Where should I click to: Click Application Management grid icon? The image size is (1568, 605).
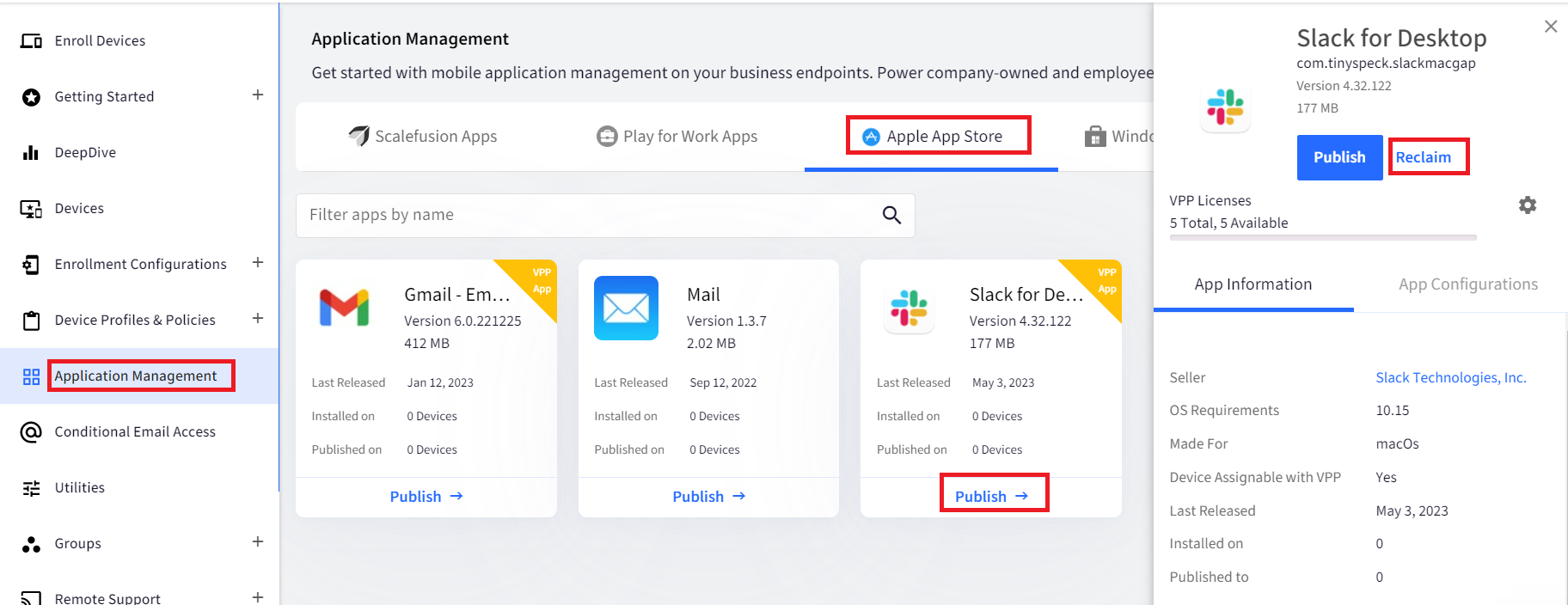coord(31,376)
